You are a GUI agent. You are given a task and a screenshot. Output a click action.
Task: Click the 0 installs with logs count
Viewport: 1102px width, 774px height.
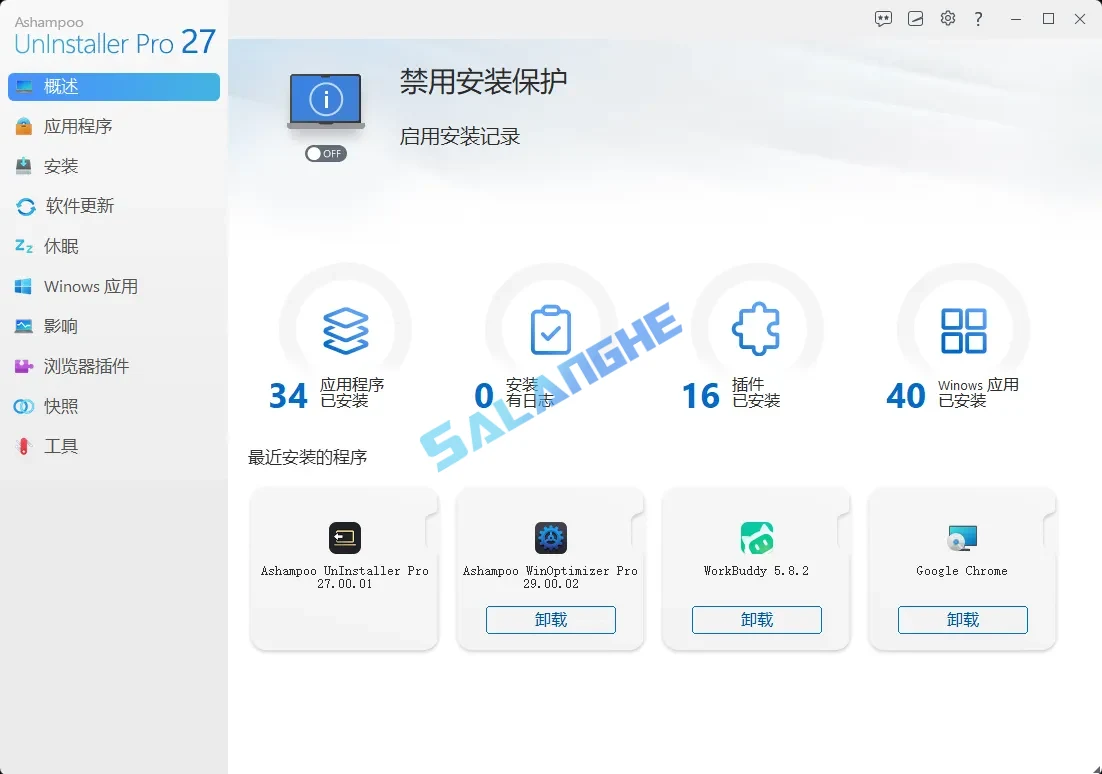point(484,396)
